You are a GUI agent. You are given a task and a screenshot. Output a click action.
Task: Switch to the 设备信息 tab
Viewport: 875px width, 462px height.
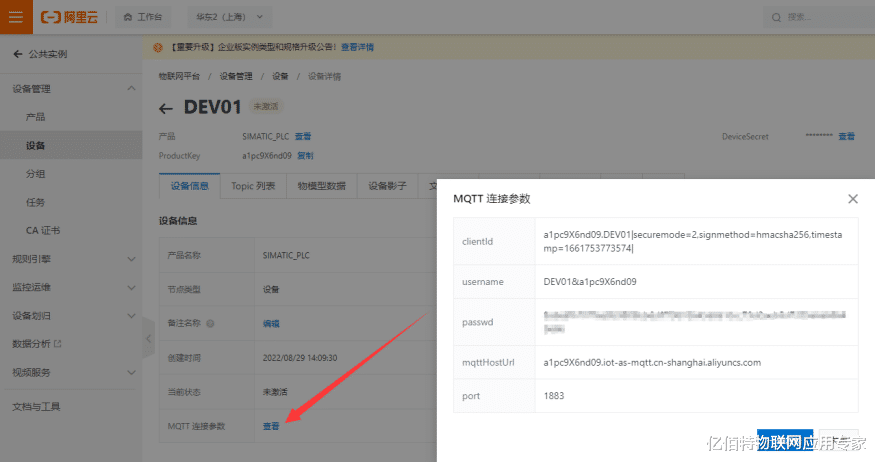[190, 186]
